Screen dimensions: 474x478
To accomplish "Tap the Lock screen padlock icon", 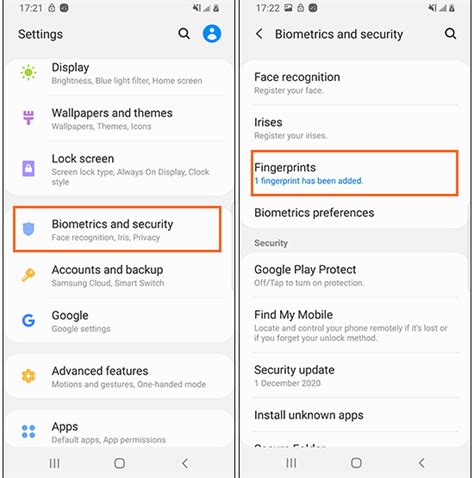I will 28,168.
